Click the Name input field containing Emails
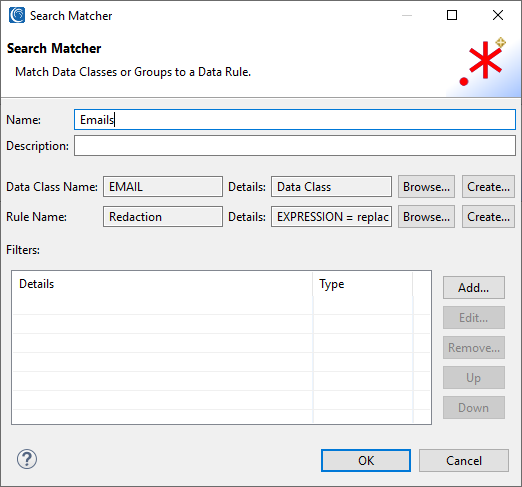The width and height of the screenshot is (522, 487). click(x=295, y=120)
